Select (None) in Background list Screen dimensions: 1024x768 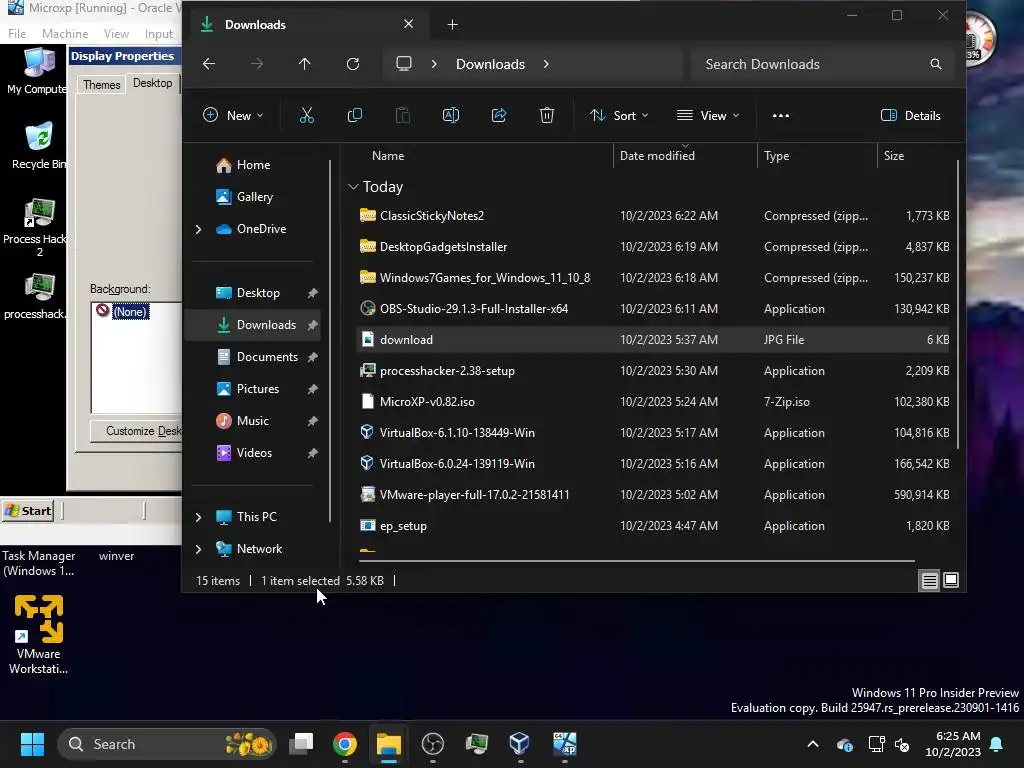click(x=130, y=312)
